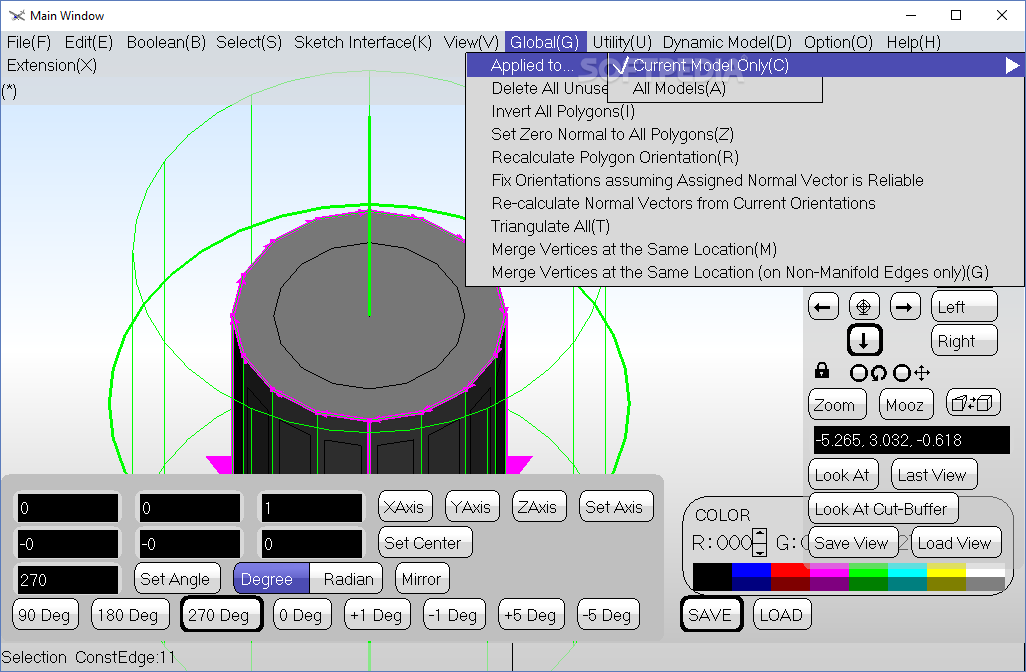Select the move/pan view mode radio icon

pos(911,373)
